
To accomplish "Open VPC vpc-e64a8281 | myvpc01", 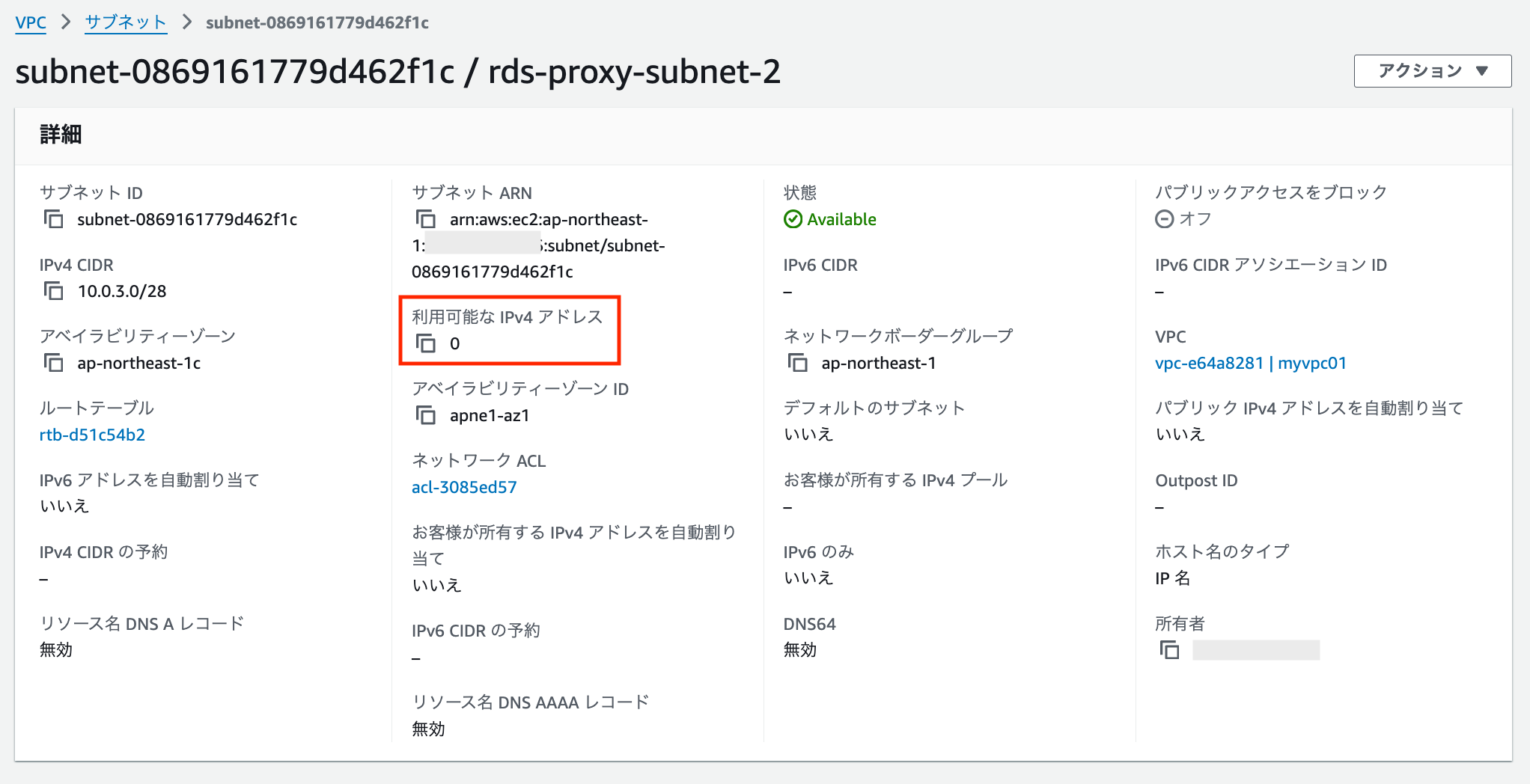I will click(1251, 363).
